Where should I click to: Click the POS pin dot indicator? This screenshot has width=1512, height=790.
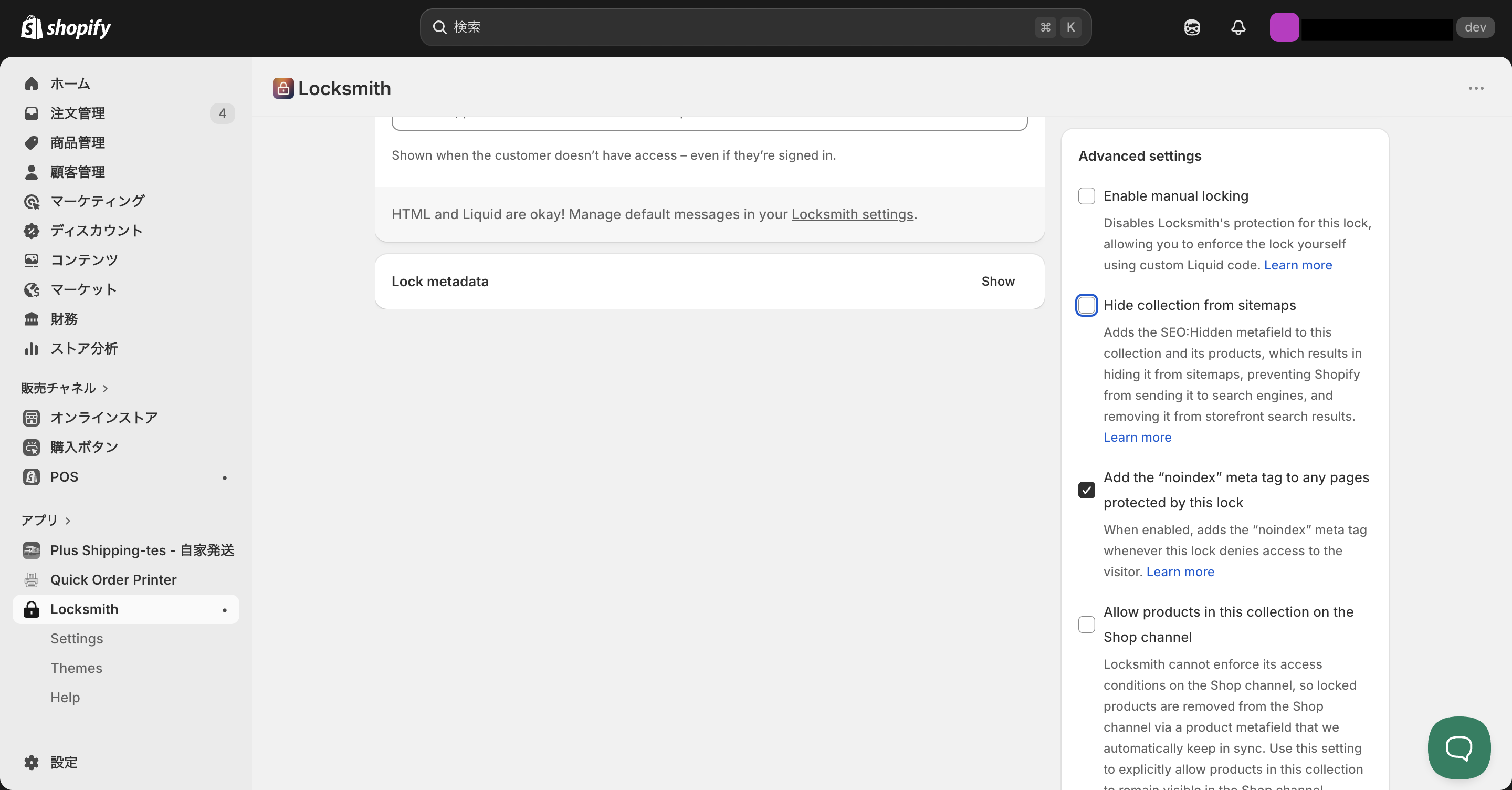tap(224, 477)
